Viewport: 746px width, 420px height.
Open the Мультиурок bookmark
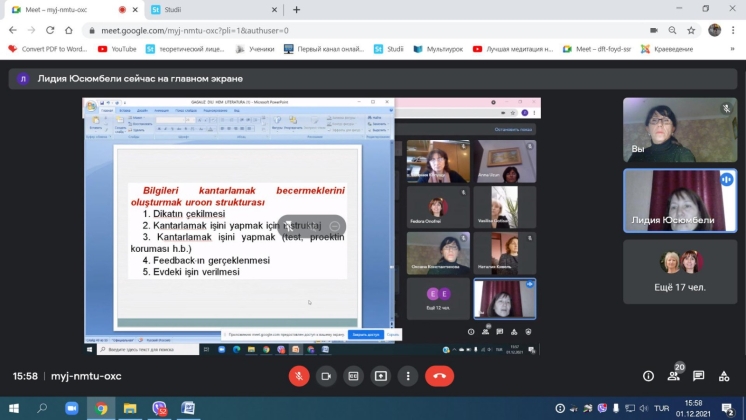click(438, 48)
